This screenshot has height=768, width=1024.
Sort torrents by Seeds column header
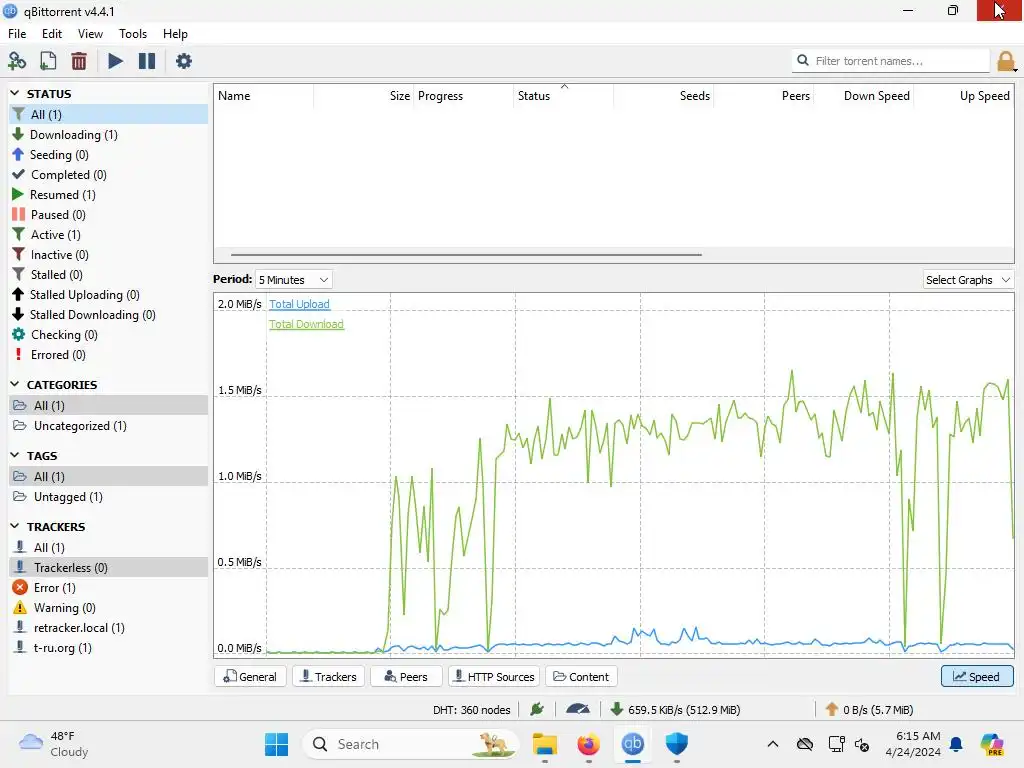click(x=664, y=96)
